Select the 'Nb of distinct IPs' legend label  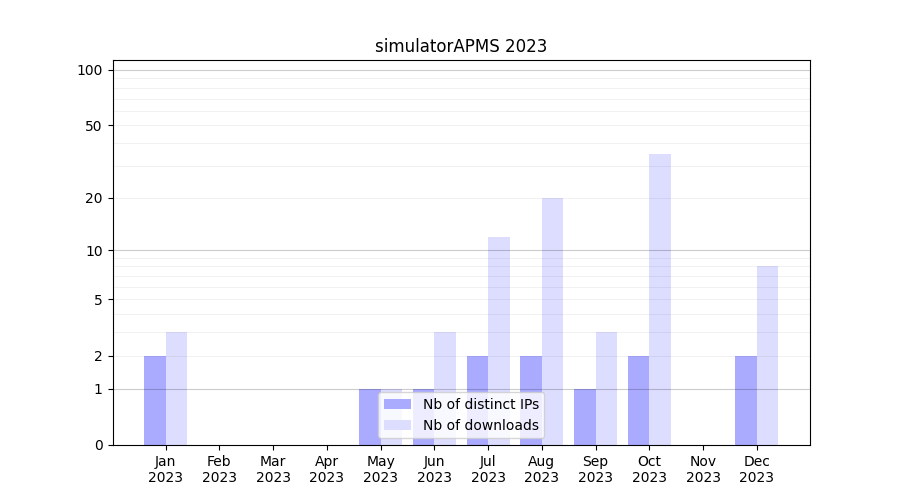coord(480,404)
